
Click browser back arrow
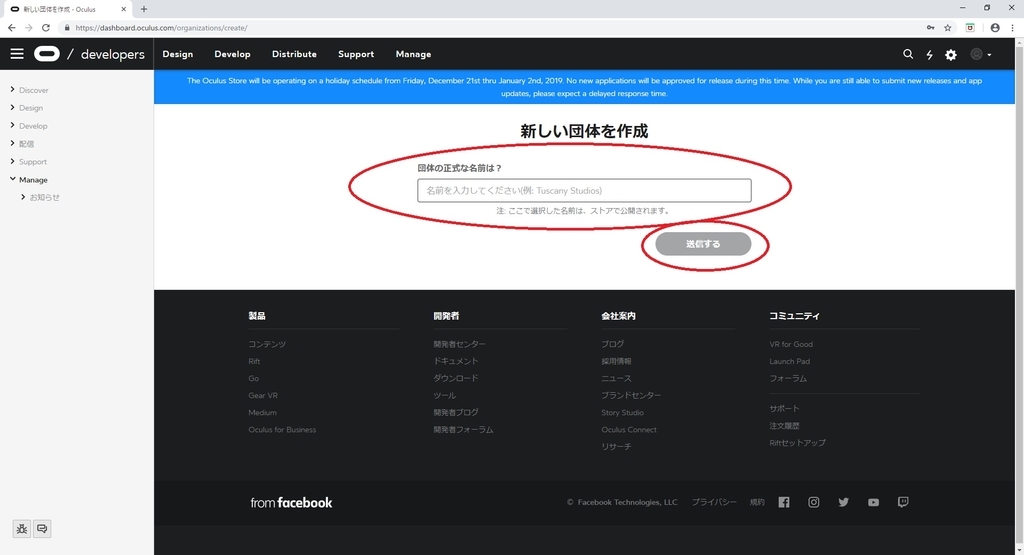coord(11,27)
